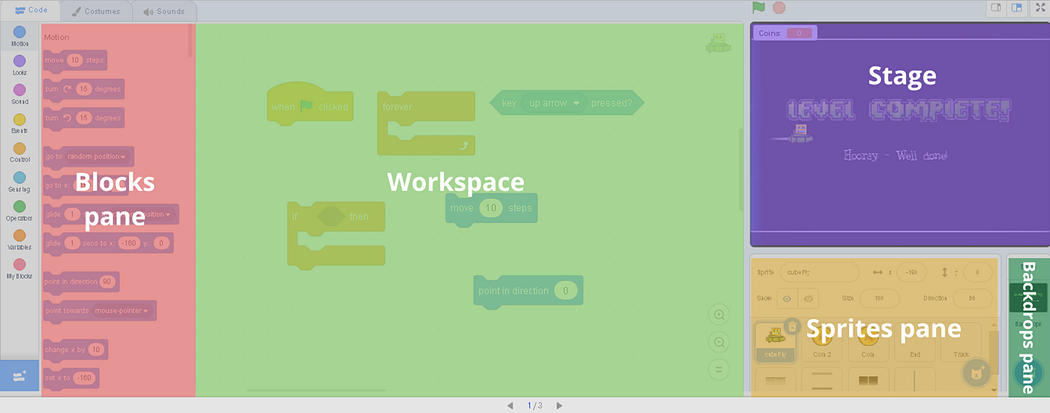Switch to large stage layout
This screenshot has width=1050, height=413.
(x=1017, y=7)
